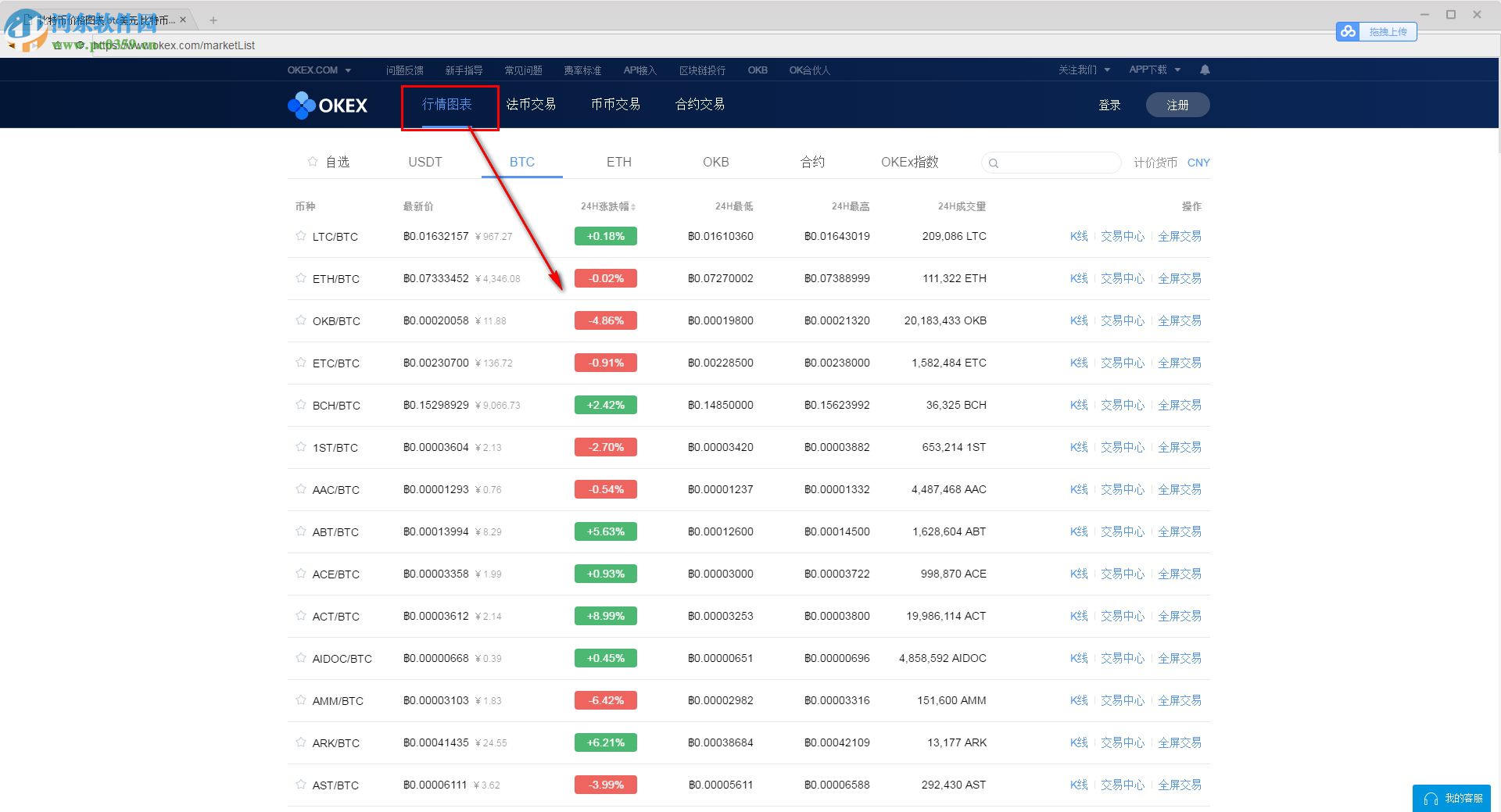Open 区块链投行 link
1501x812 pixels.
703,70
